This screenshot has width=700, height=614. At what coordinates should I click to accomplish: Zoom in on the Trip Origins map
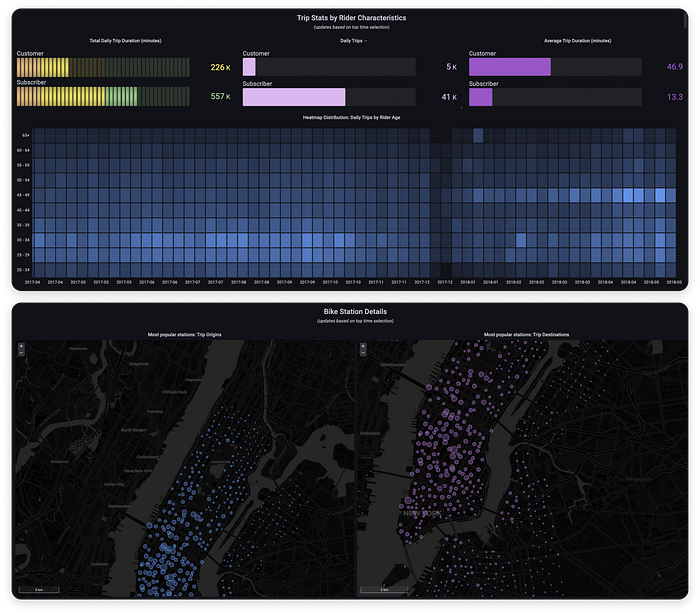[x=21, y=346]
